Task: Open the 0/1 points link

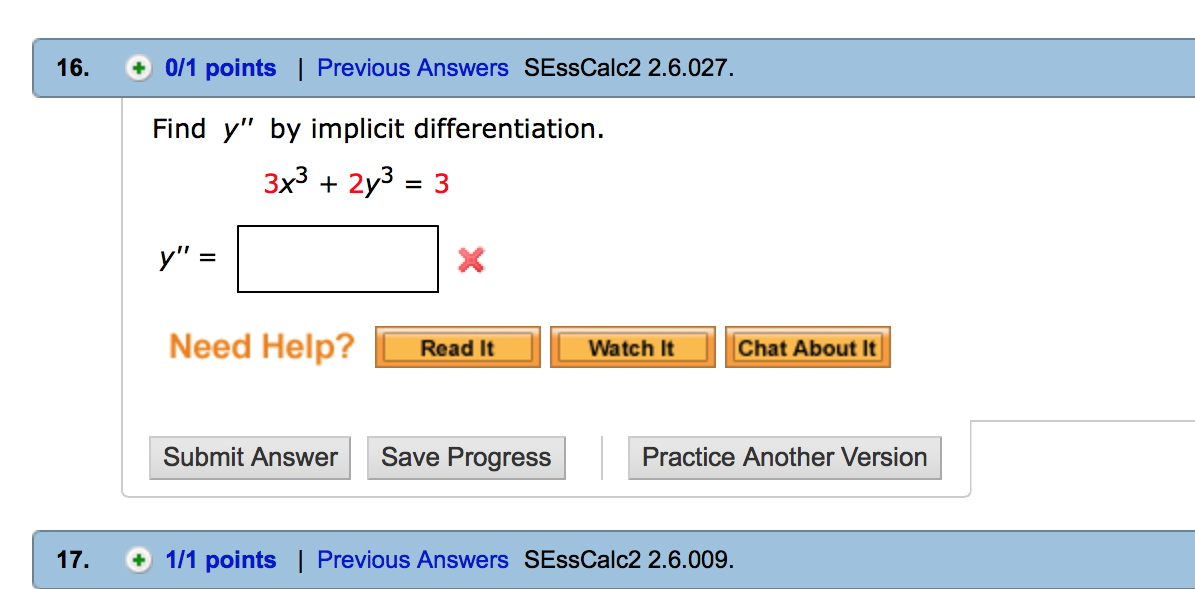Action: point(220,69)
